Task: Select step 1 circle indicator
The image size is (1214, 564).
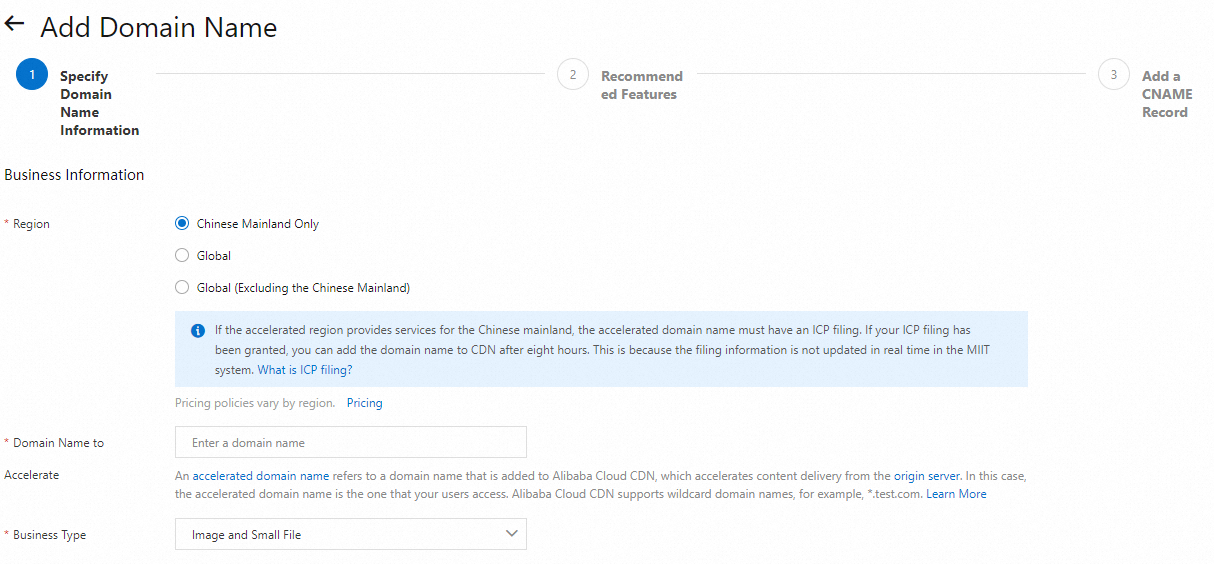Action: [x=32, y=75]
